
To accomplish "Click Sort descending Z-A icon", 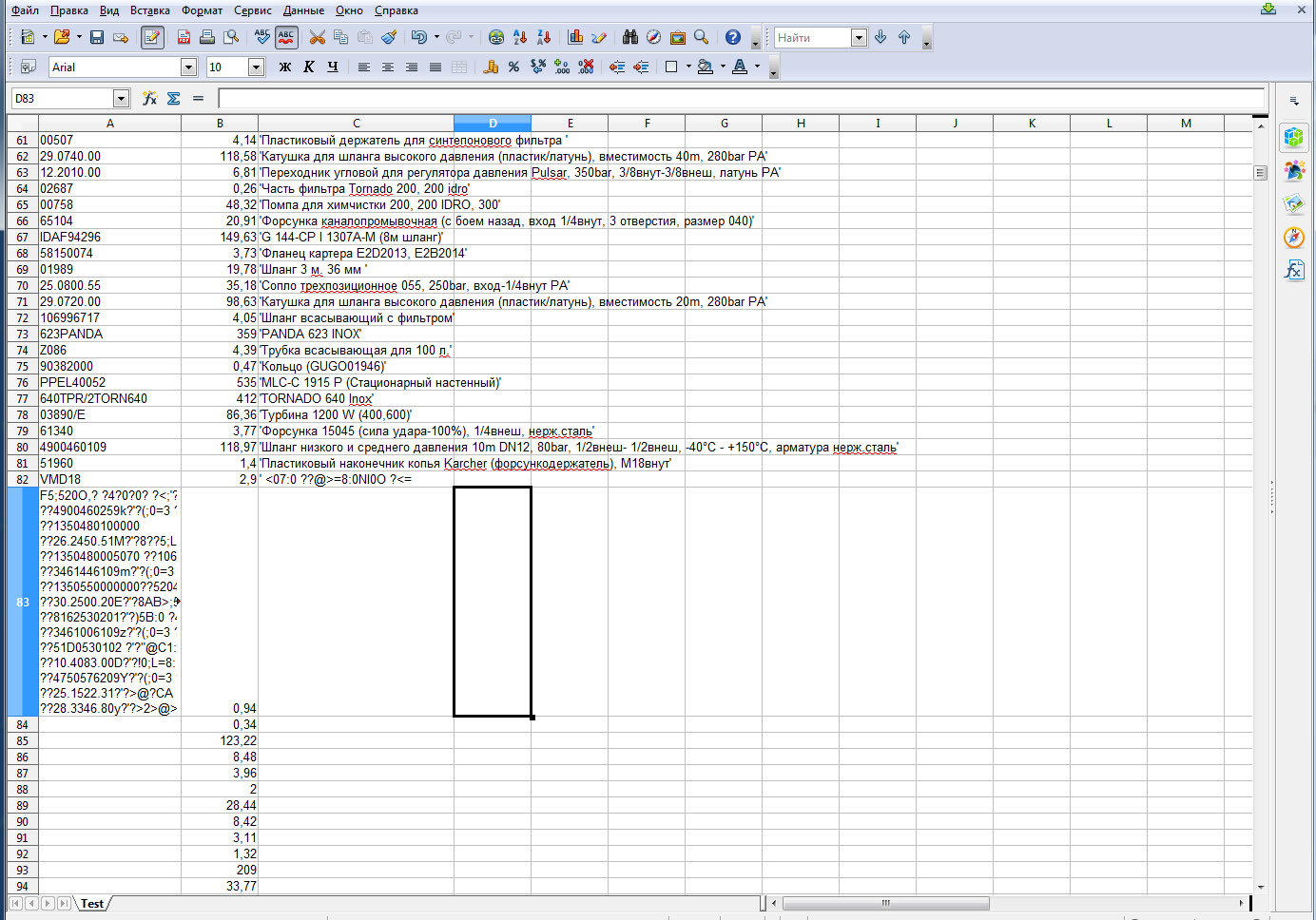I will point(544,37).
